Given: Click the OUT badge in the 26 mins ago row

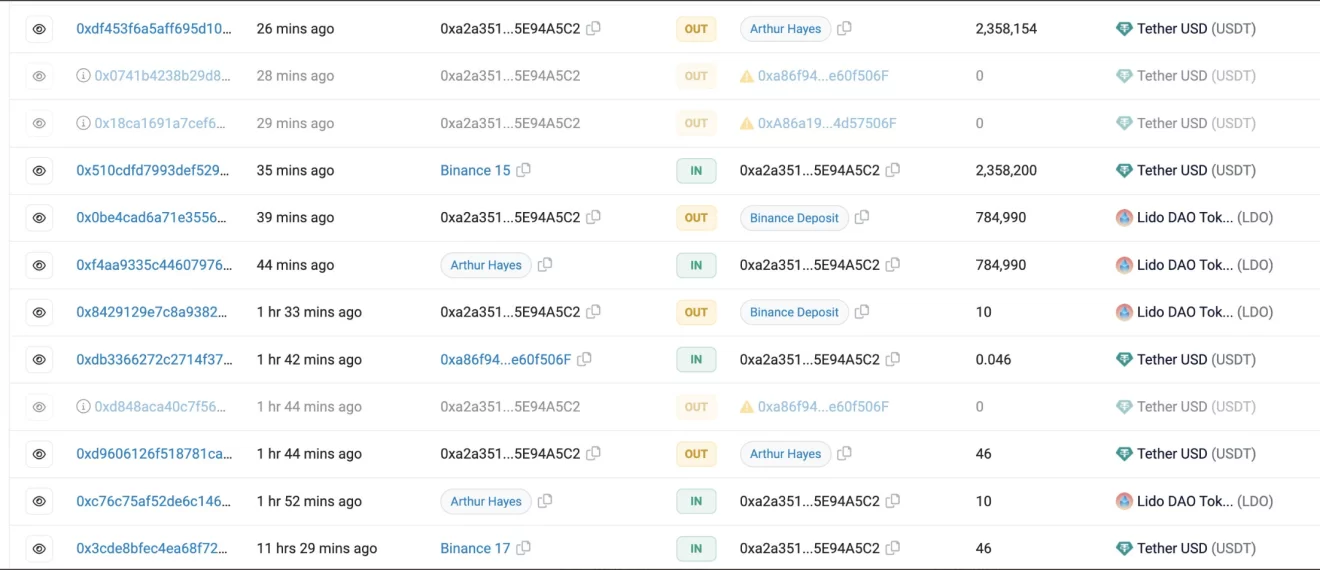Looking at the screenshot, I should click(x=696, y=29).
